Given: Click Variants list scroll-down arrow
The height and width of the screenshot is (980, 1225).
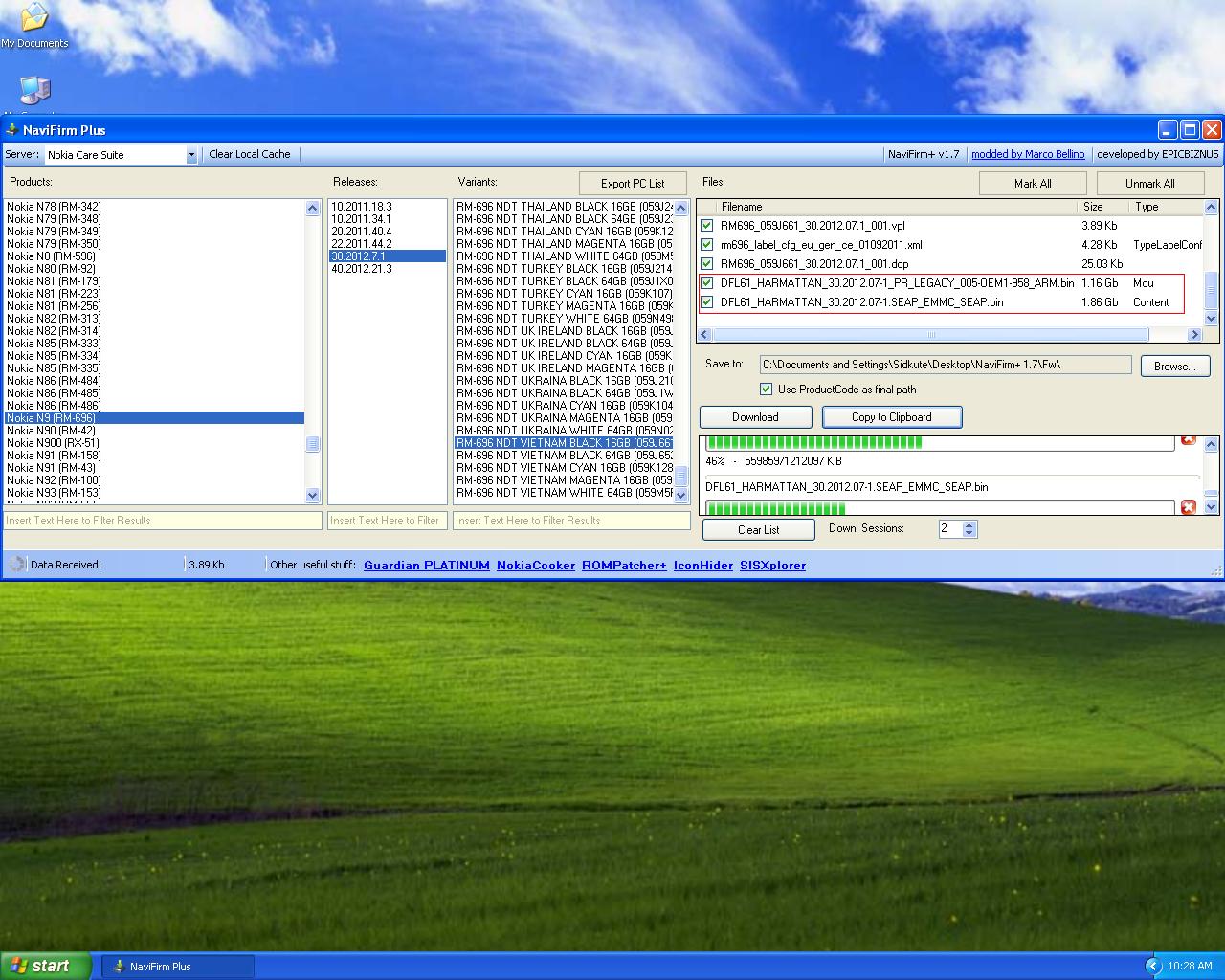Looking at the screenshot, I should click(681, 496).
